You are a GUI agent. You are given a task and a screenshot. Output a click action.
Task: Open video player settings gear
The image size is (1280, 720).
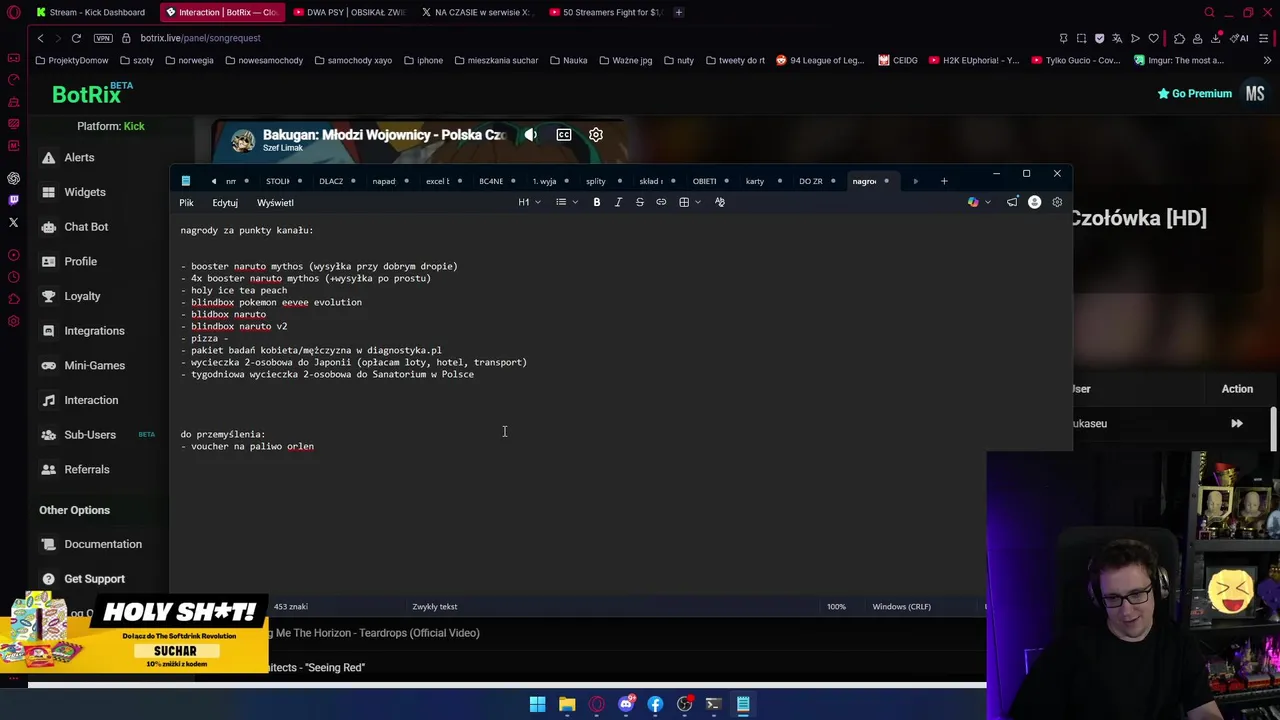596,135
